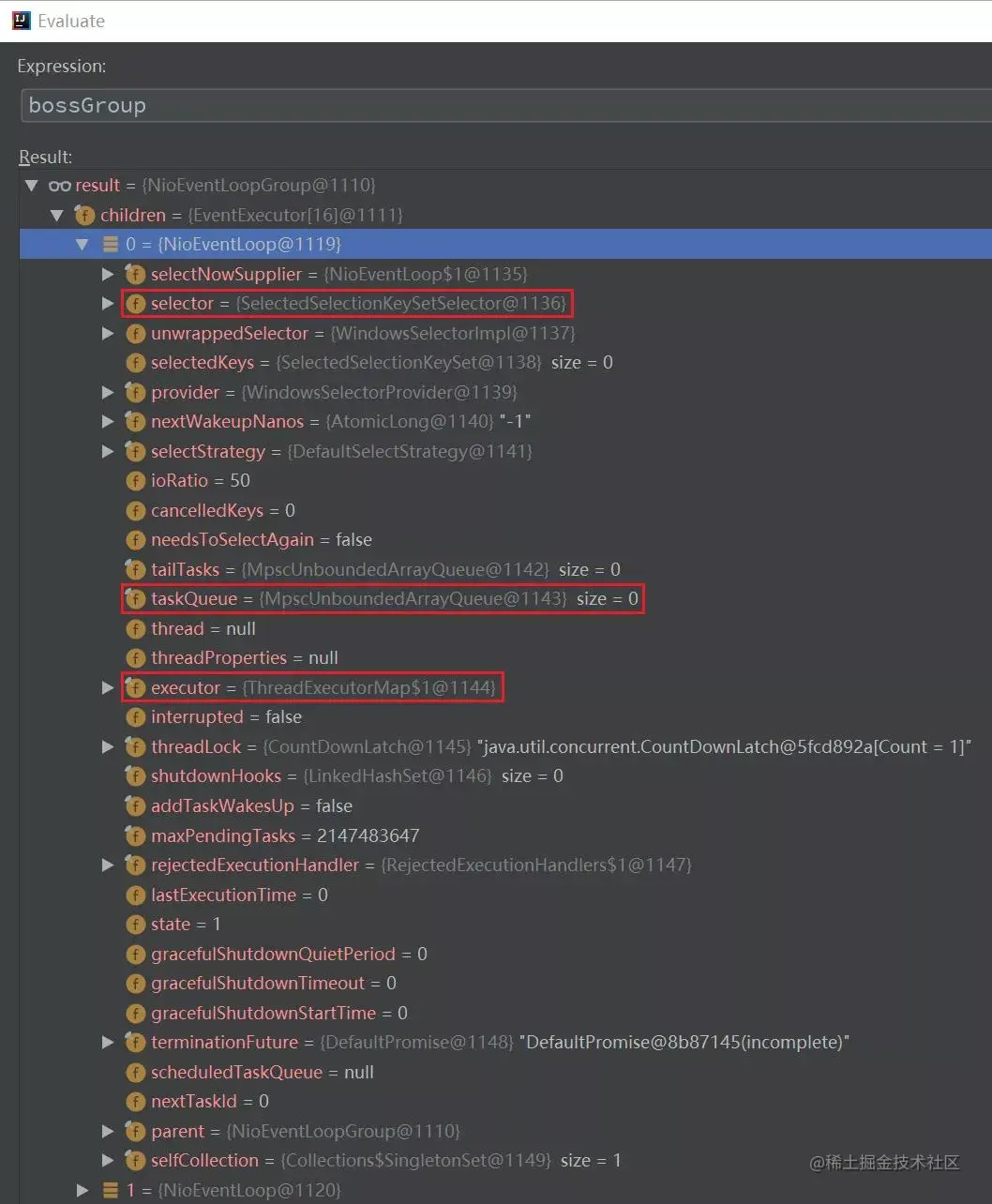Select the 'gracefulShutdownTimeout = 0' row
Screen dimensions: 992x1204
[274, 984]
